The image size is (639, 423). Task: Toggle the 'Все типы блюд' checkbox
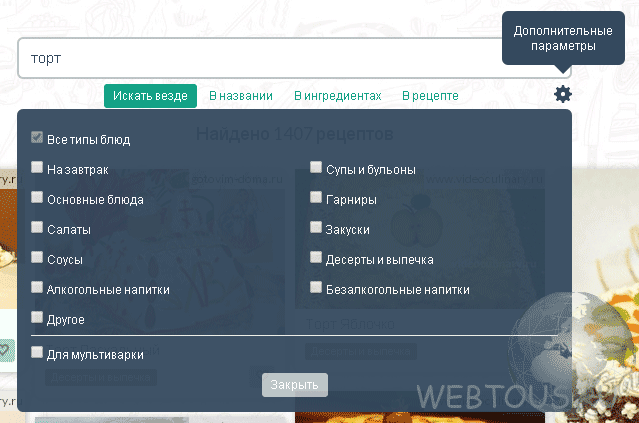pyautogui.click(x=37, y=137)
